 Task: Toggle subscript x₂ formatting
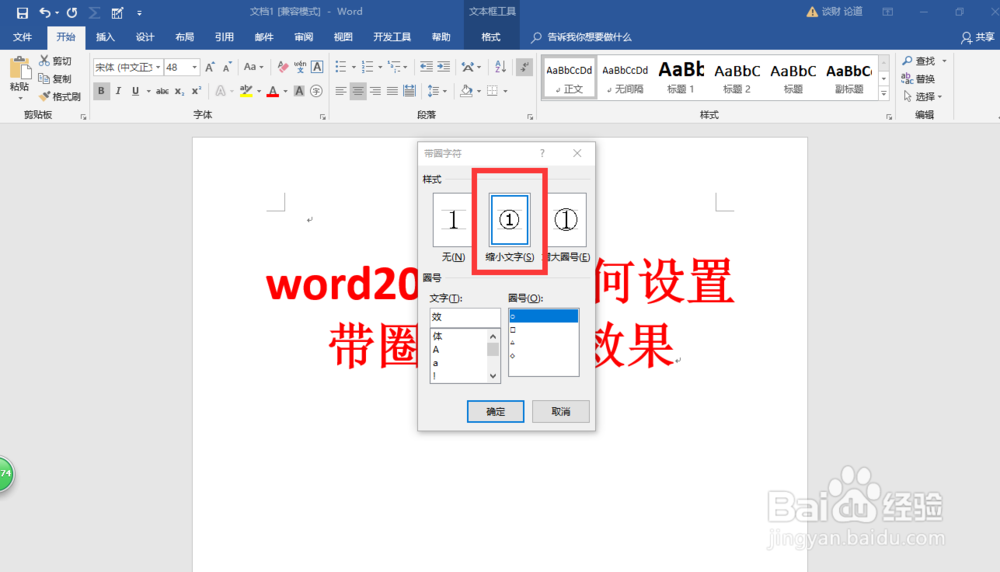click(x=179, y=91)
